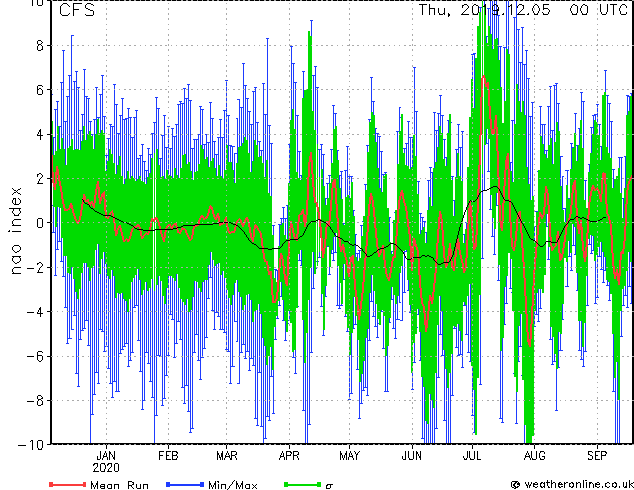Click the JAN month axis label

coord(106,456)
